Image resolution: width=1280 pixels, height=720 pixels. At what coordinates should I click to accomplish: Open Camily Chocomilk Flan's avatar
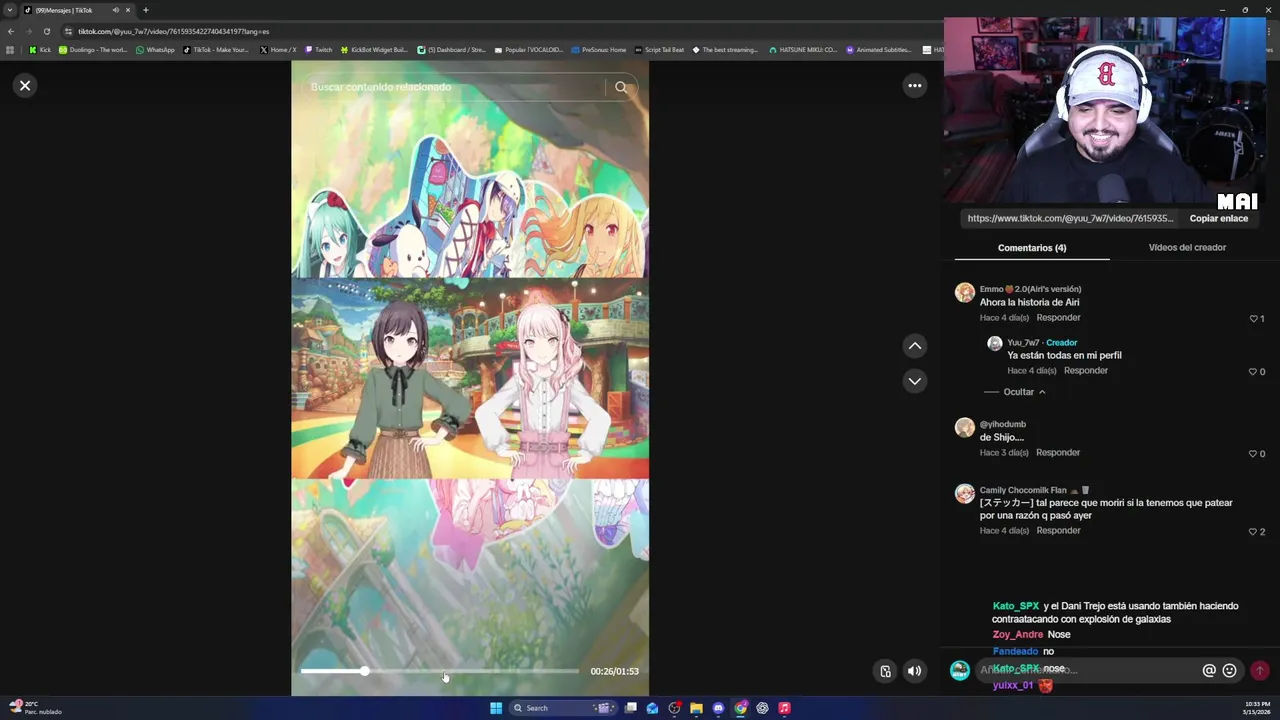coord(964,494)
